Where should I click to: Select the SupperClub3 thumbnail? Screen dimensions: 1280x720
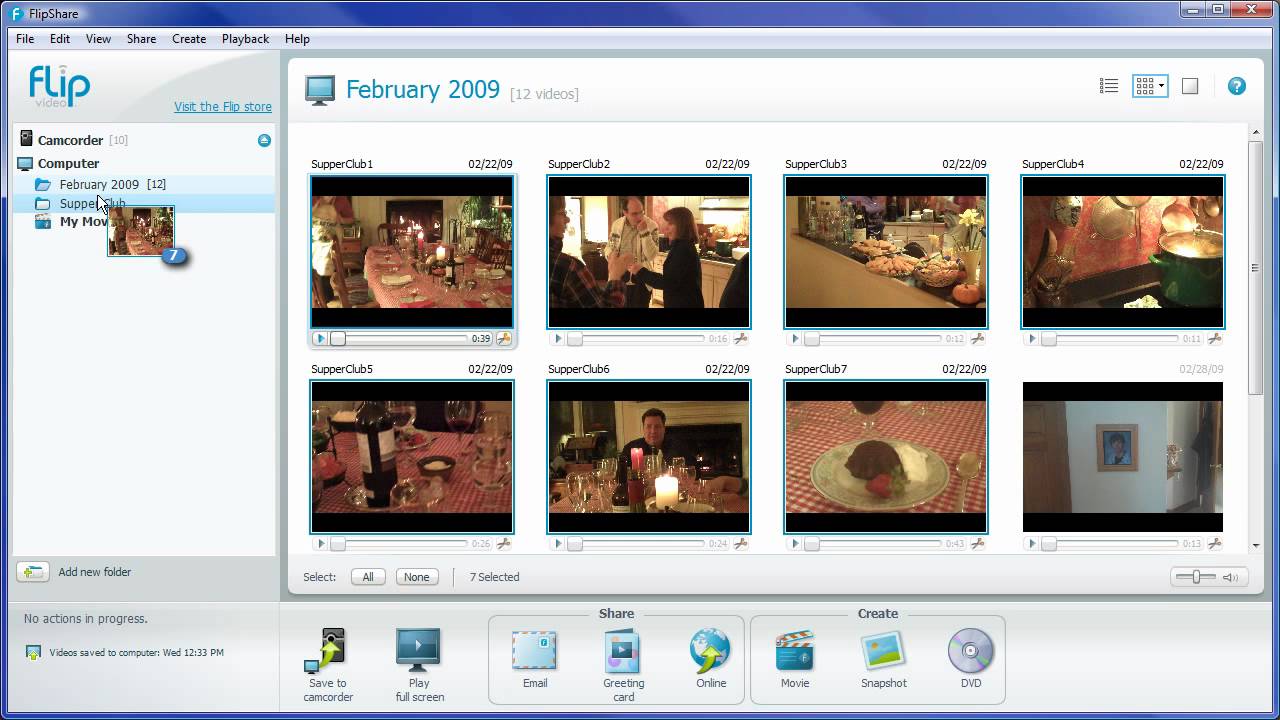(x=886, y=252)
